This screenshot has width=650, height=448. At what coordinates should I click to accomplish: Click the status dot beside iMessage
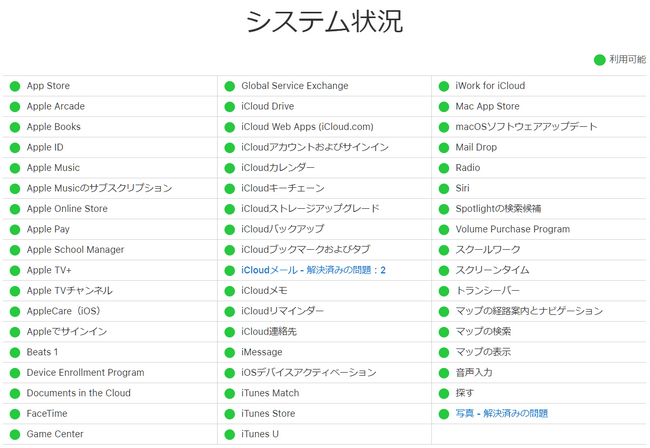click(x=230, y=353)
